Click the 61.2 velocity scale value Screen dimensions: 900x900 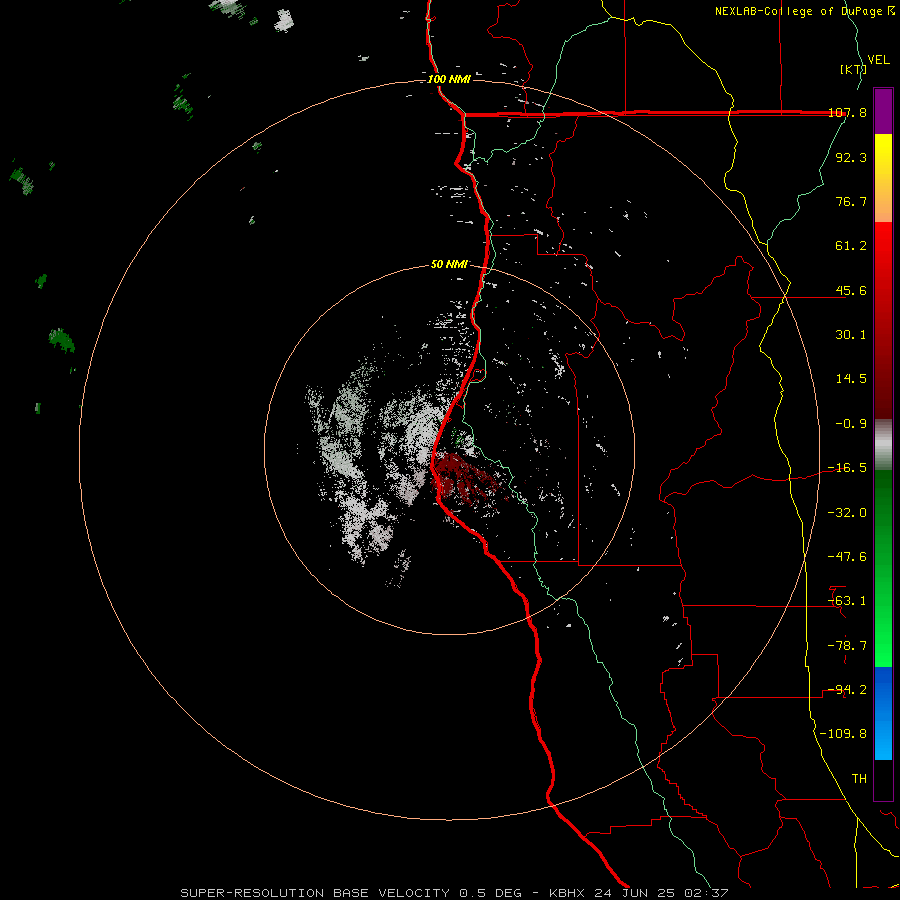pos(851,246)
